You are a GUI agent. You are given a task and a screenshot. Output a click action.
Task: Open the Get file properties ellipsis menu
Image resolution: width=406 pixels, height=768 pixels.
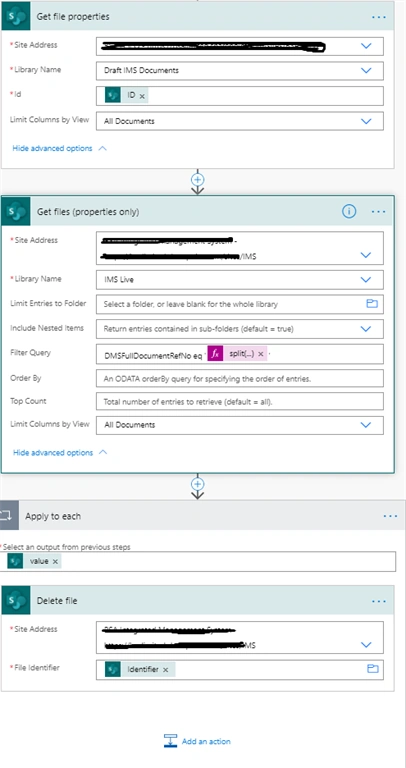pos(379,17)
